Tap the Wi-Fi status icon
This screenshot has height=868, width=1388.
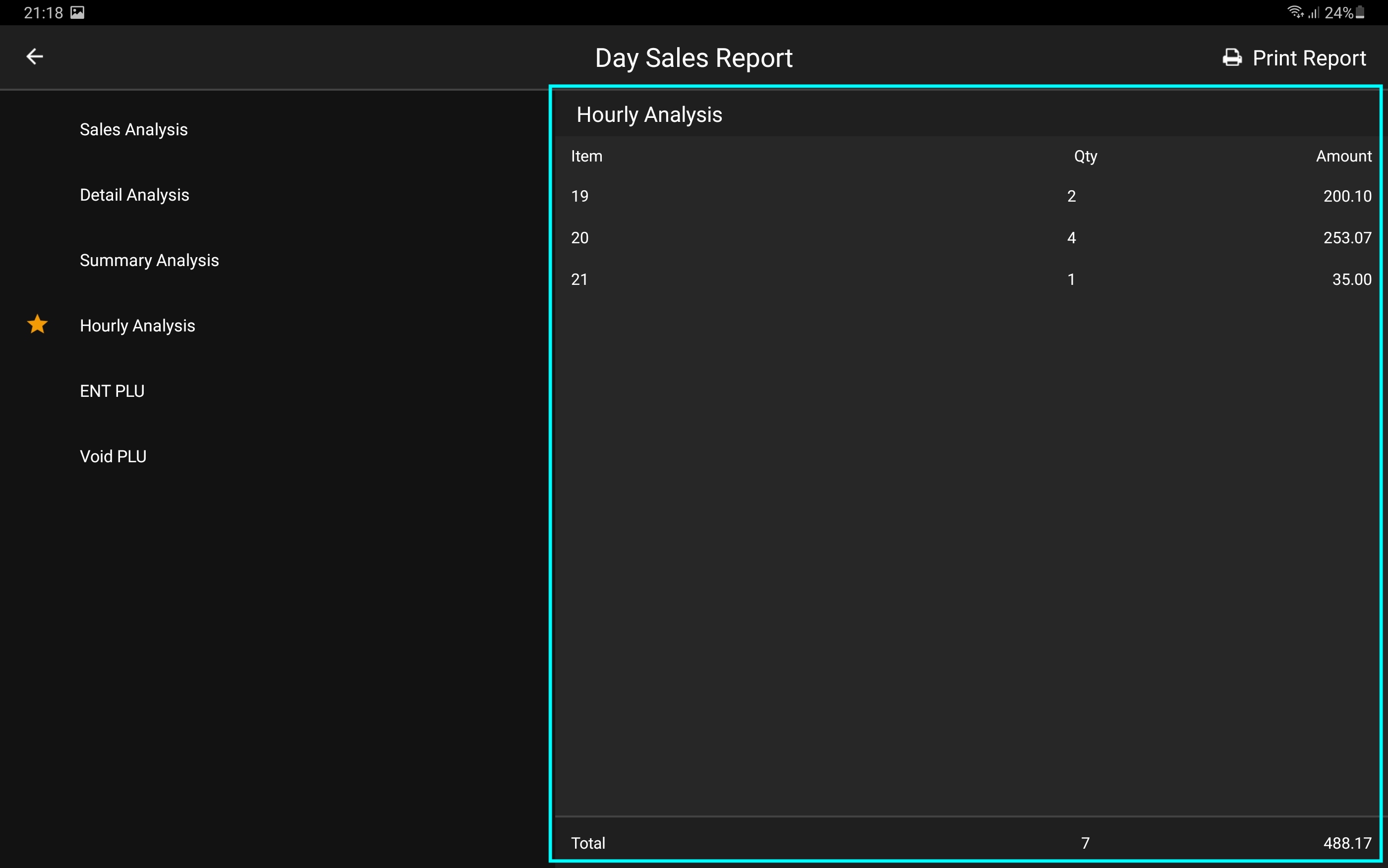click(1294, 12)
